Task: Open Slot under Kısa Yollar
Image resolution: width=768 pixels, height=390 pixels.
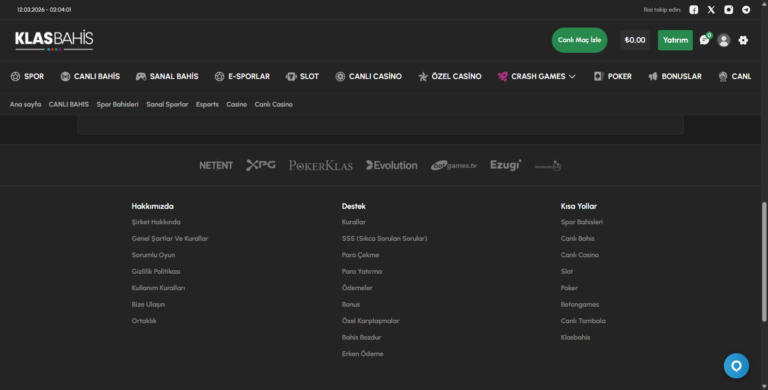Action: pos(567,271)
